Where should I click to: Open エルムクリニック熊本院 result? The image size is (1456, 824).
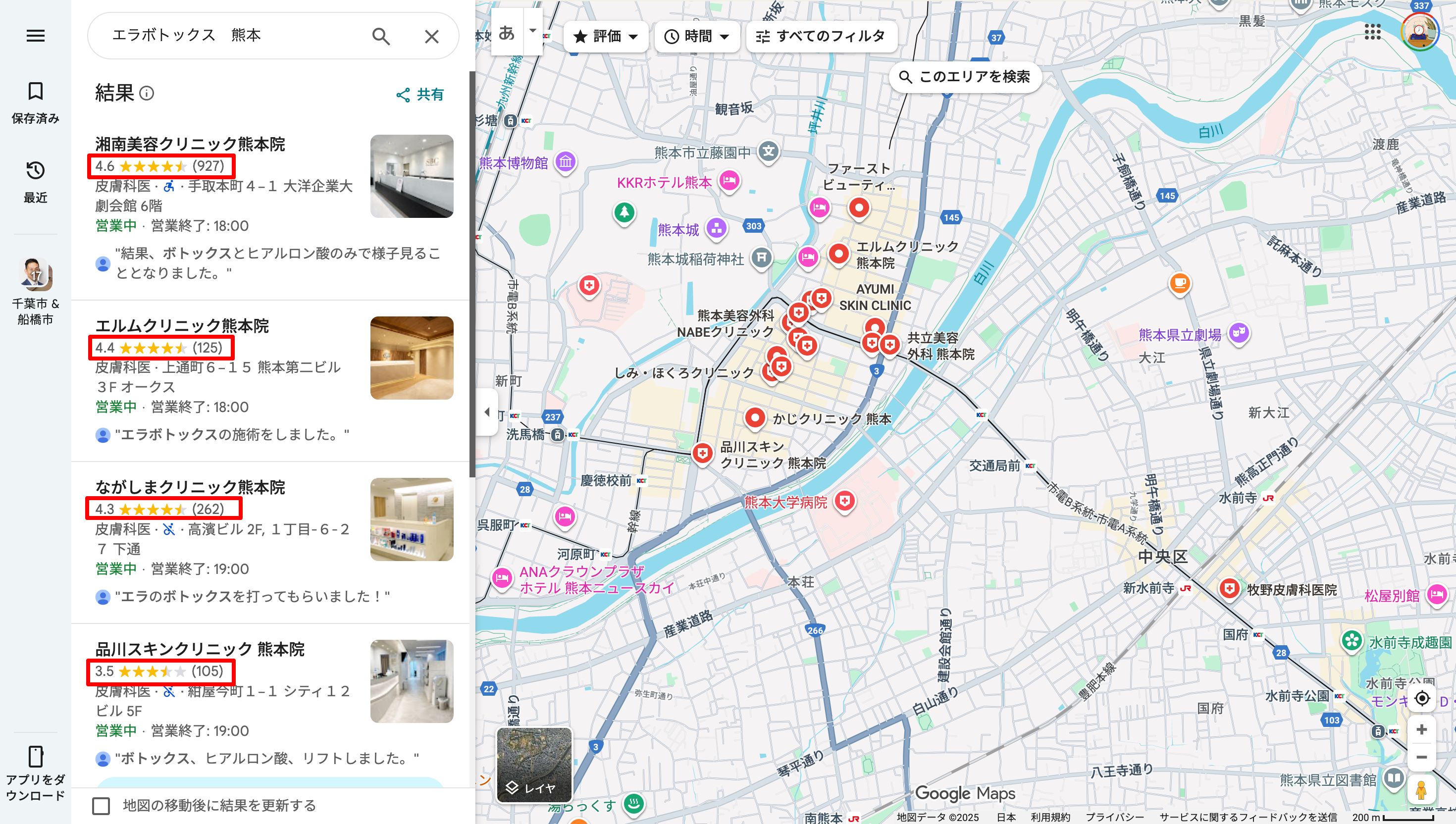click(182, 325)
